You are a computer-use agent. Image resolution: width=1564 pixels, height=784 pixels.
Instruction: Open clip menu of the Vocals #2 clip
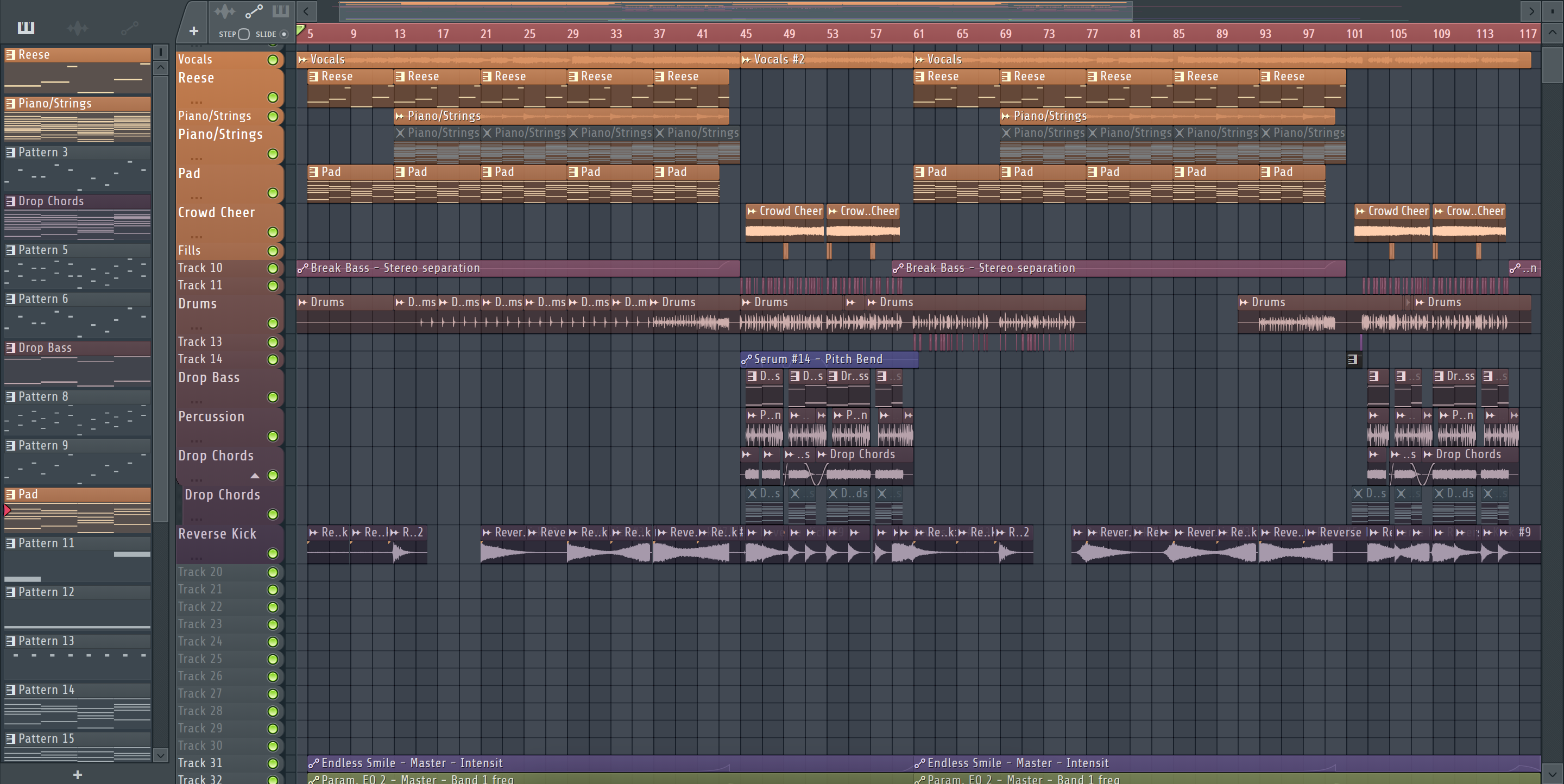click(746, 60)
